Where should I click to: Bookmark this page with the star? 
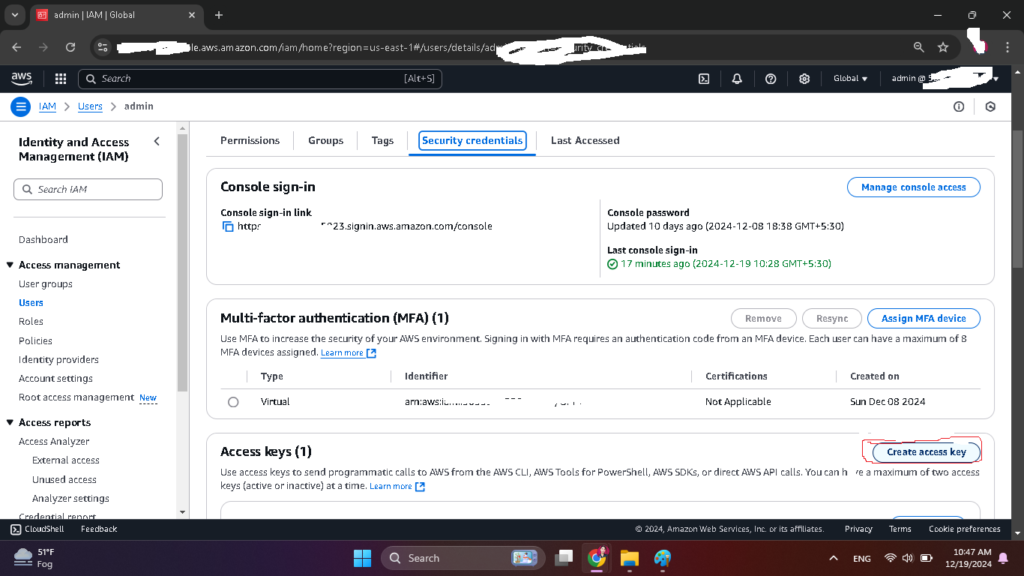tap(943, 47)
